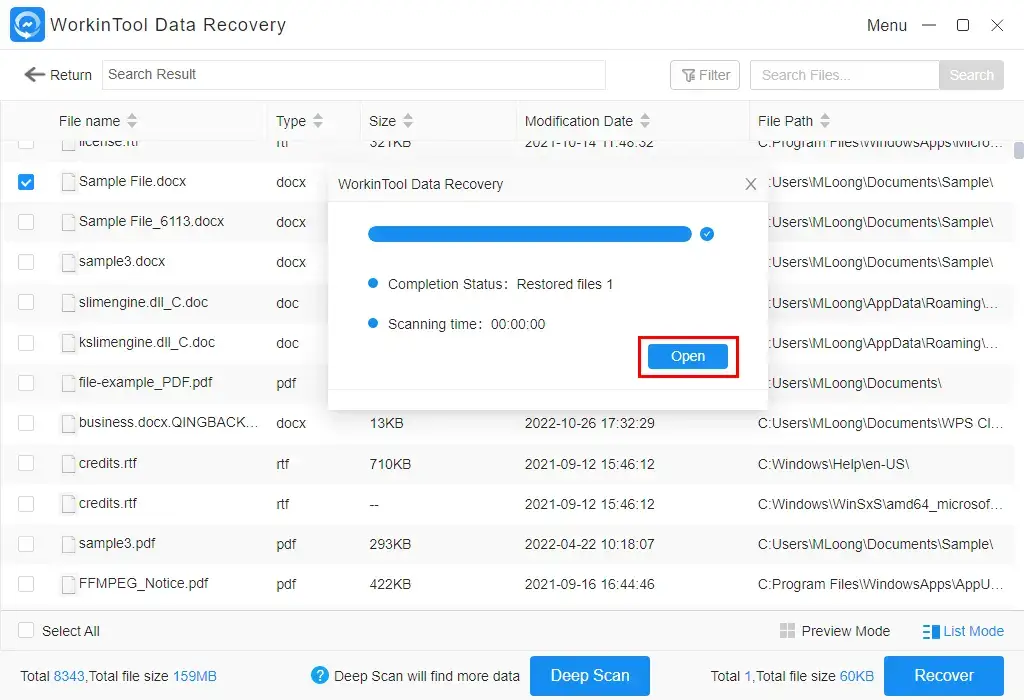Click file icon of FFMPEG_Notice.pdf
This screenshot has width=1024, height=700.
[68, 584]
